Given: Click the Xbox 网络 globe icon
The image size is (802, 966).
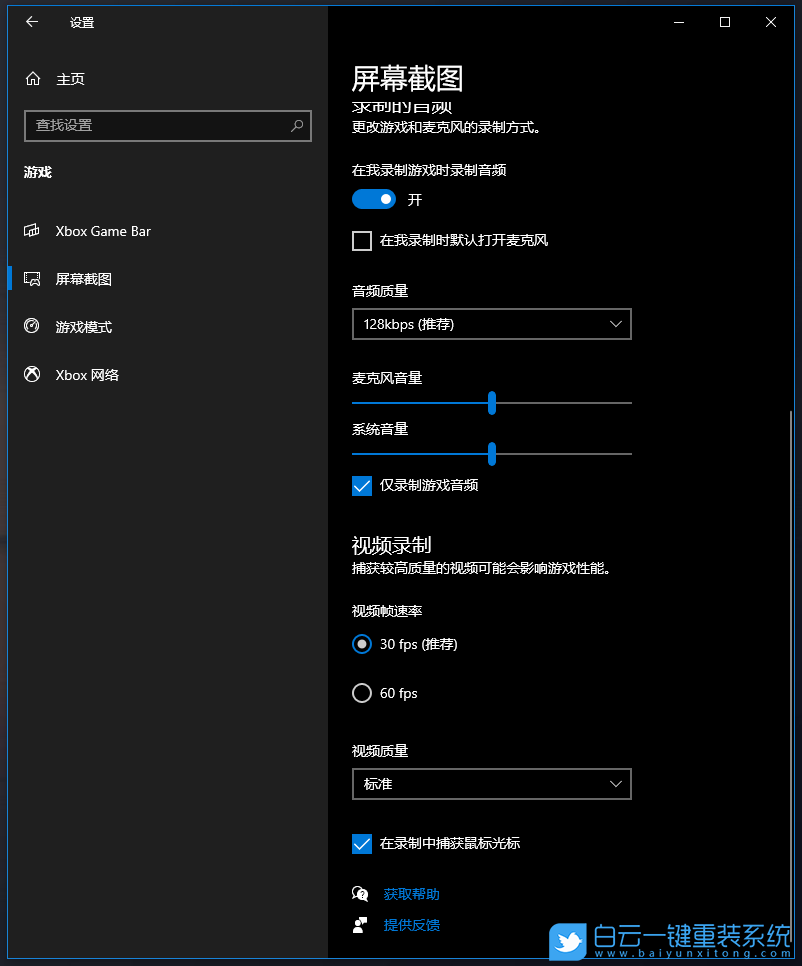Looking at the screenshot, I should tap(33, 375).
